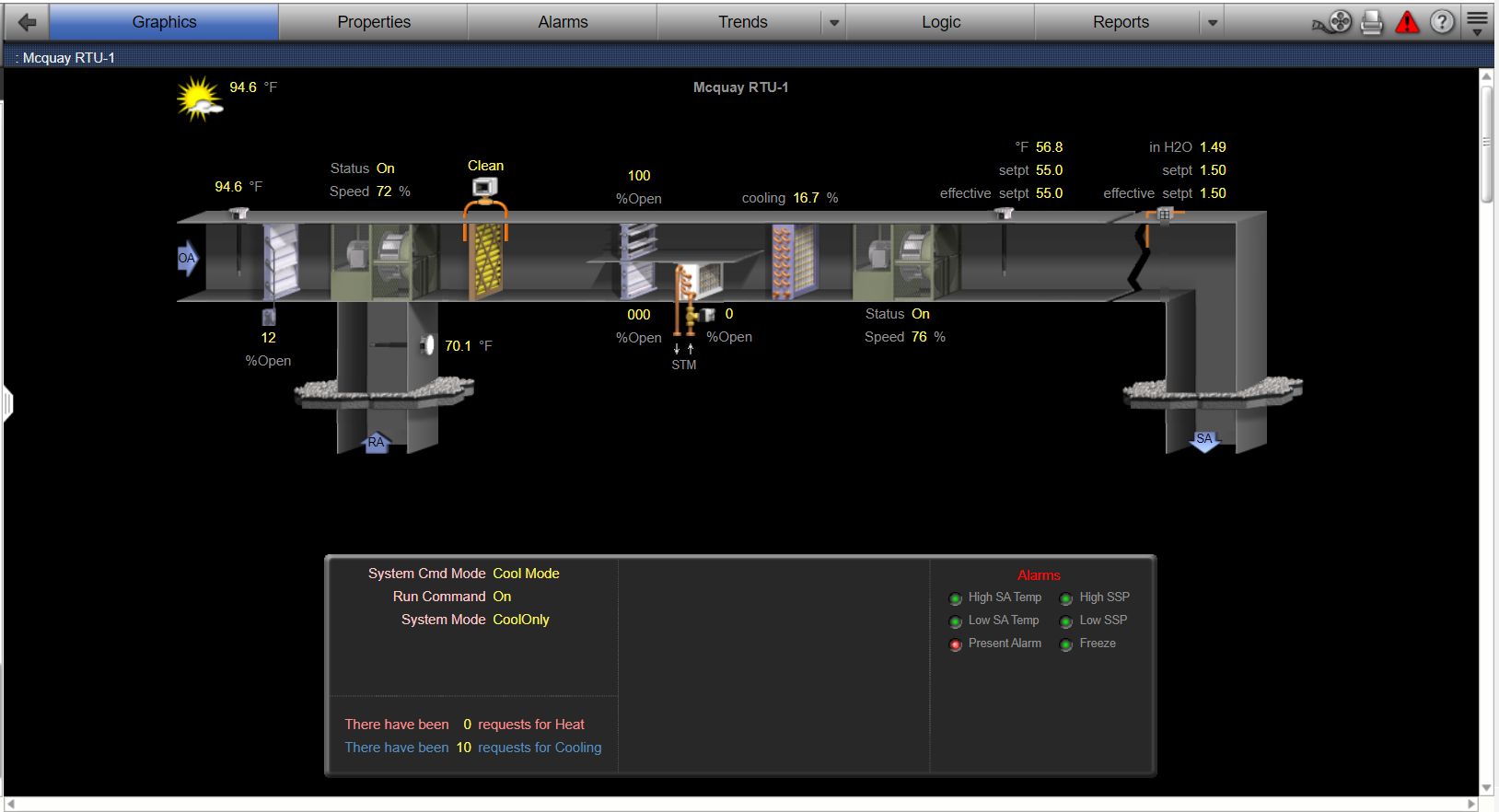This screenshot has height=812, width=1499.
Task: Click the sun weather icon
Action: point(198,99)
